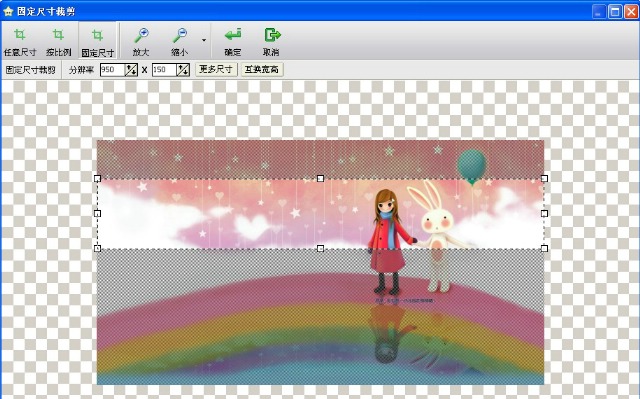The height and width of the screenshot is (399, 640).
Task: Click the bottom-right crop handle
Action: pos(544,248)
